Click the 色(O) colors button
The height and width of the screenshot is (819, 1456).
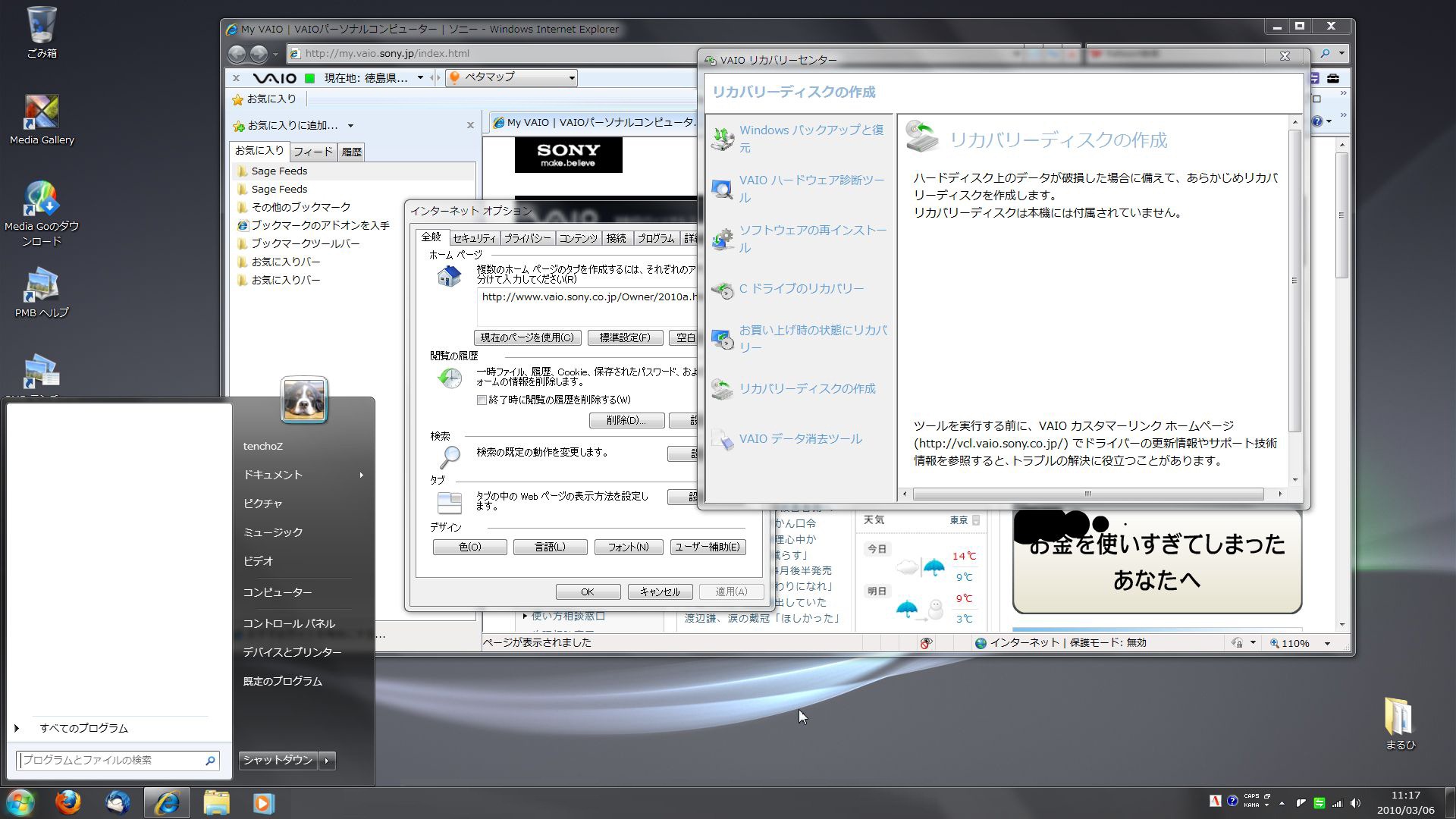click(469, 548)
